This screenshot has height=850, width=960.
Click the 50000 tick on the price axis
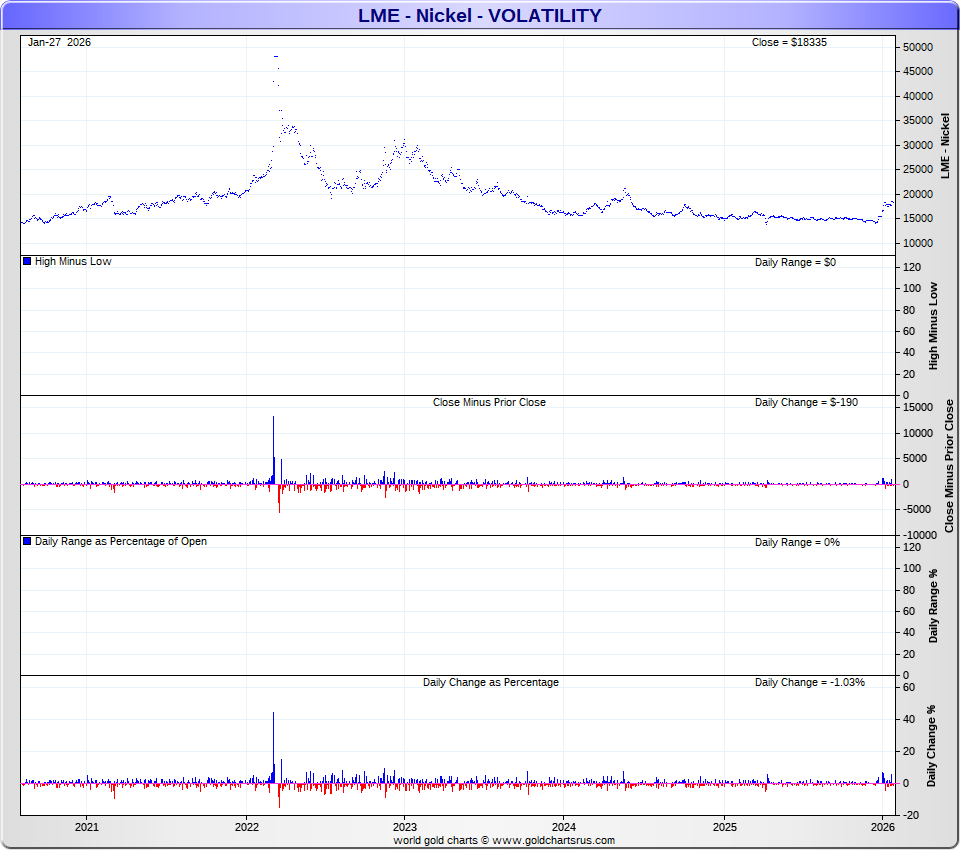tap(918, 48)
